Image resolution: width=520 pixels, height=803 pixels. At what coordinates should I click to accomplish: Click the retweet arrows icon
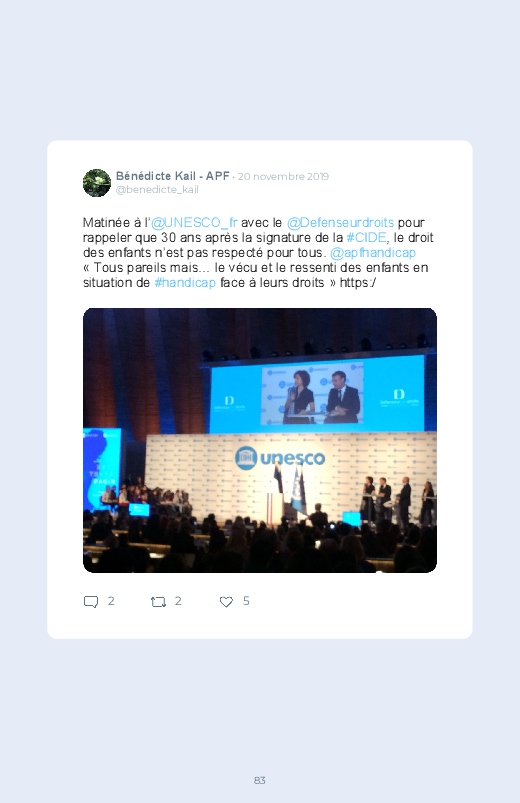click(x=158, y=602)
